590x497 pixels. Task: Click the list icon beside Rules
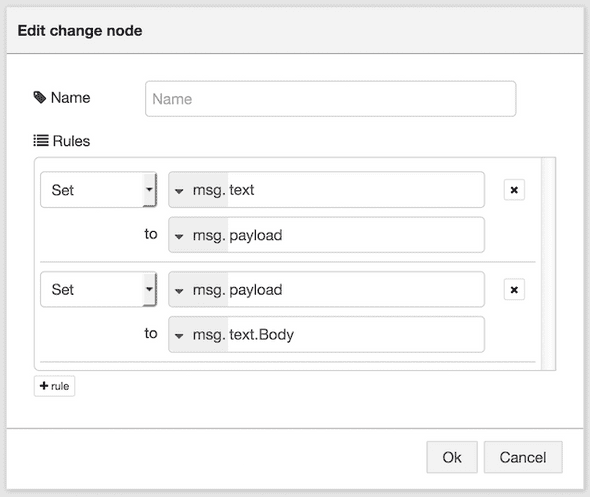(41, 141)
